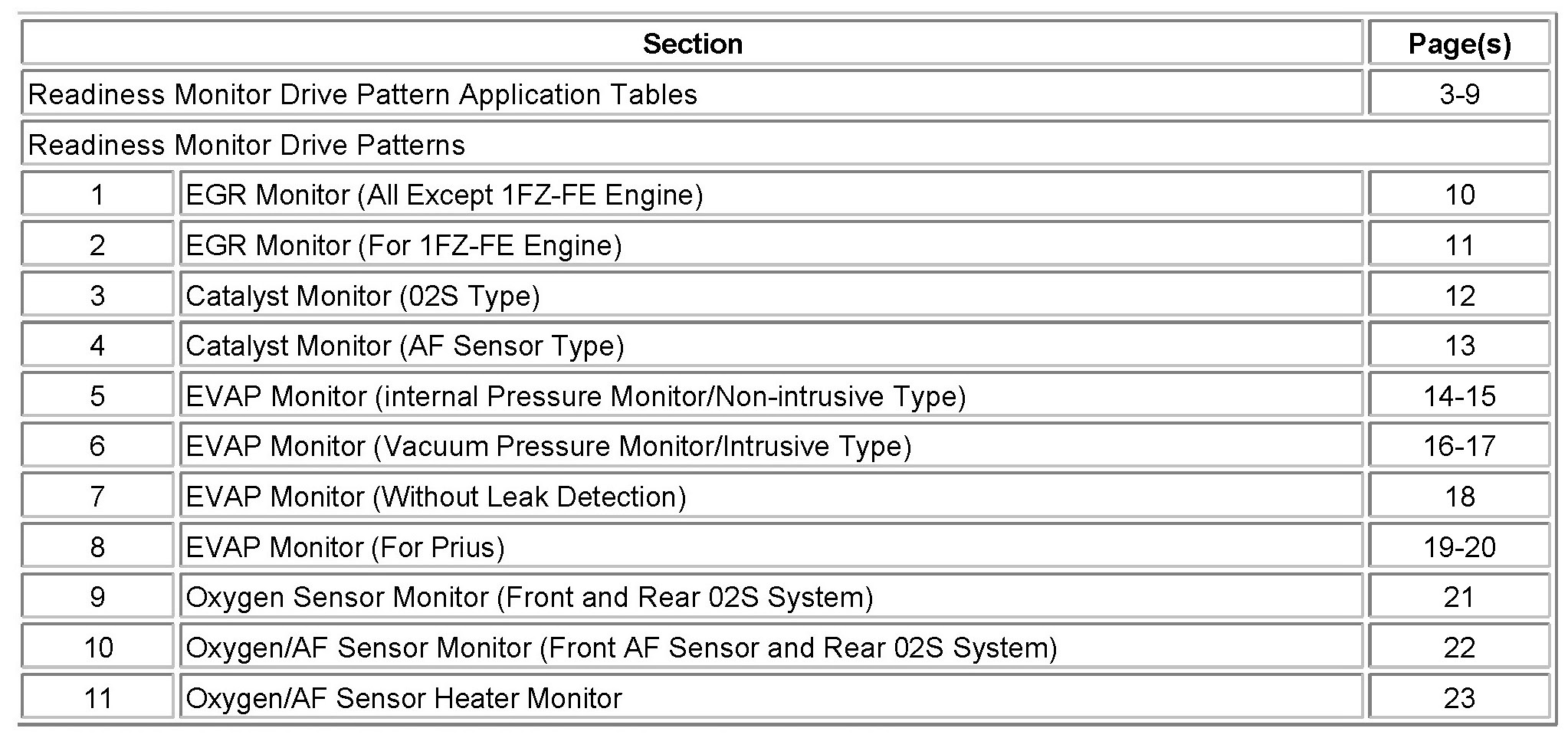The image size is (1568, 738).
Task: Select Oxygen/AF Sensor Monitor Front AF entry
Action: pos(622,648)
